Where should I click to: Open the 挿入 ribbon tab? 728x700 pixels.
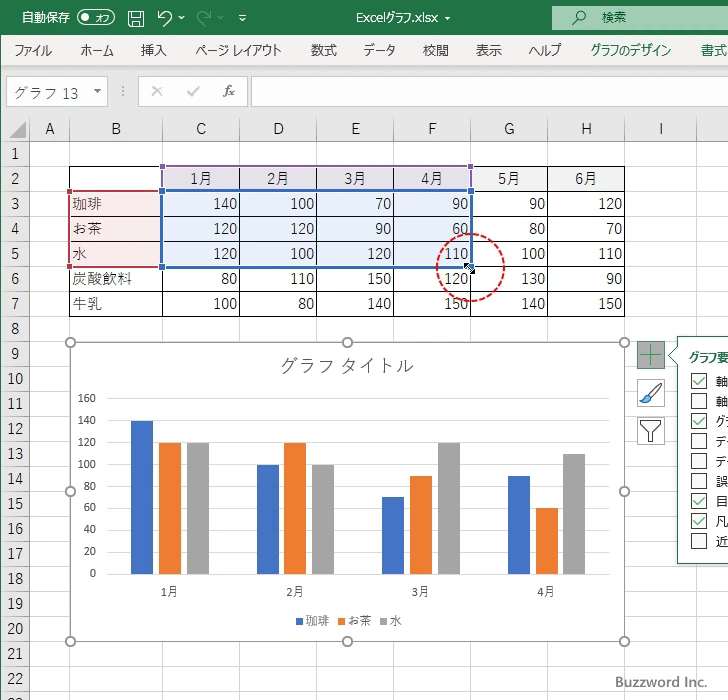(153, 50)
